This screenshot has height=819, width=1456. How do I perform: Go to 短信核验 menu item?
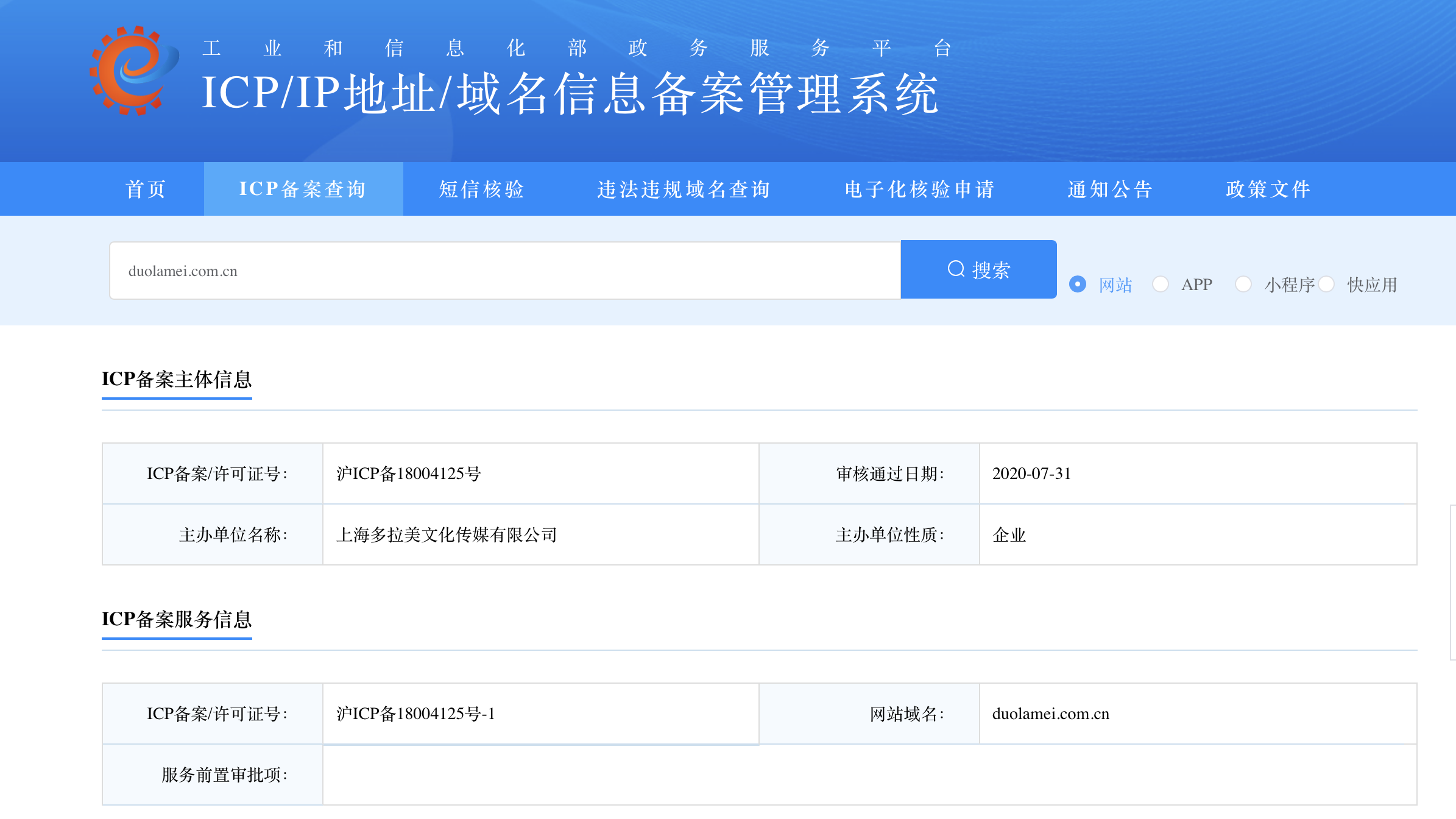(x=481, y=189)
